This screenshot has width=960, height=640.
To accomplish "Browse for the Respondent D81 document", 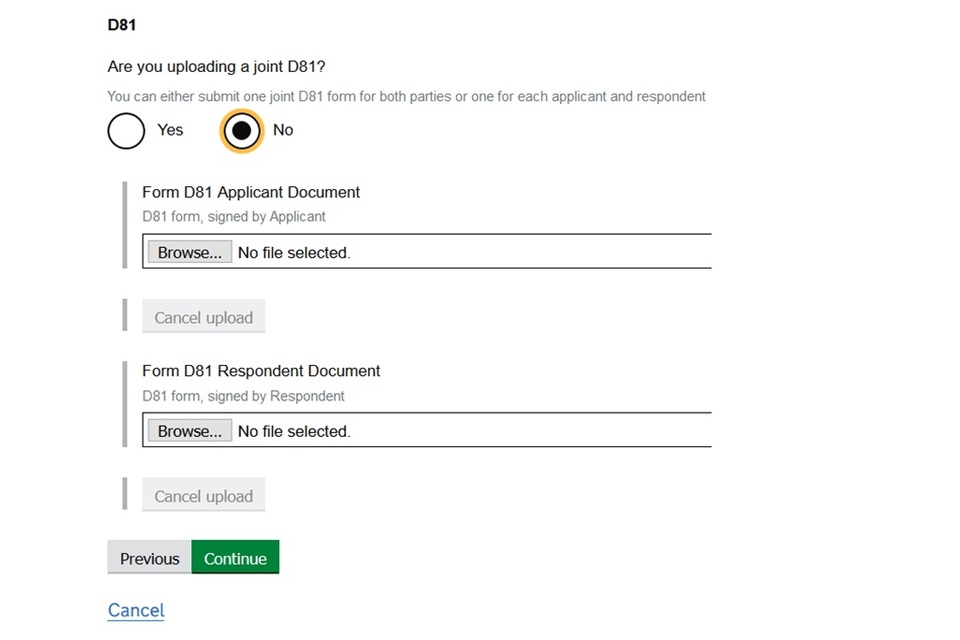I will (x=189, y=432).
